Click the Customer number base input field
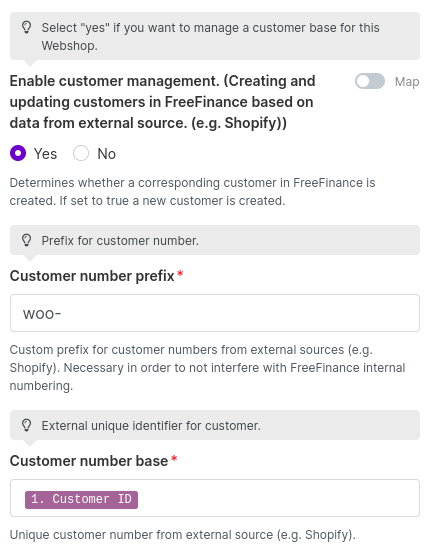 pyautogui.click(x=214, y=498)
